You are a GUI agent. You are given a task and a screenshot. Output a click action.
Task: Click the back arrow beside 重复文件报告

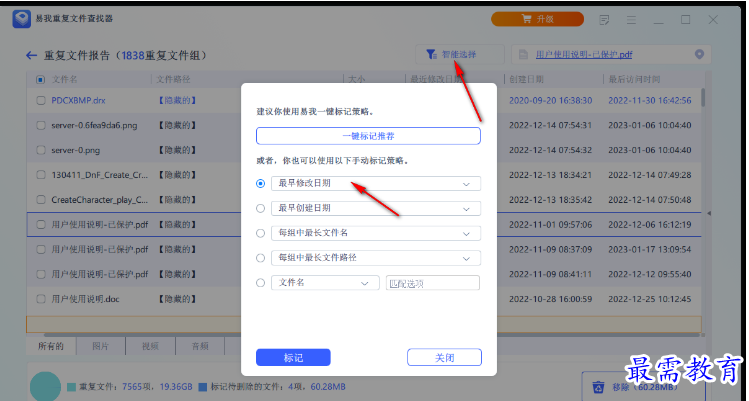pyautogui.click(x=32, y=55)
